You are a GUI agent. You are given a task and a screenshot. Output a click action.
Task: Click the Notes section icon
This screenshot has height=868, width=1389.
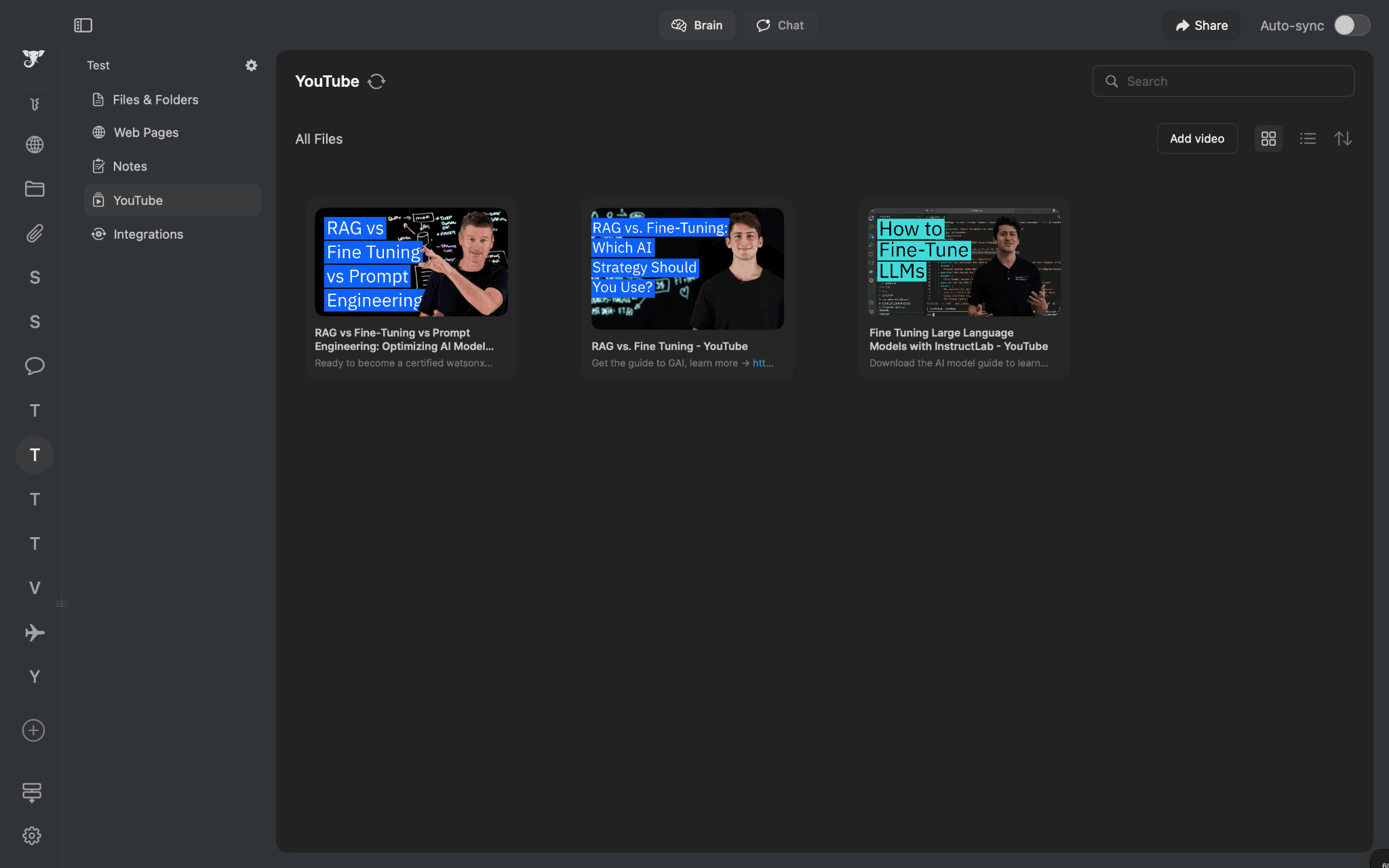coord(99,165)
